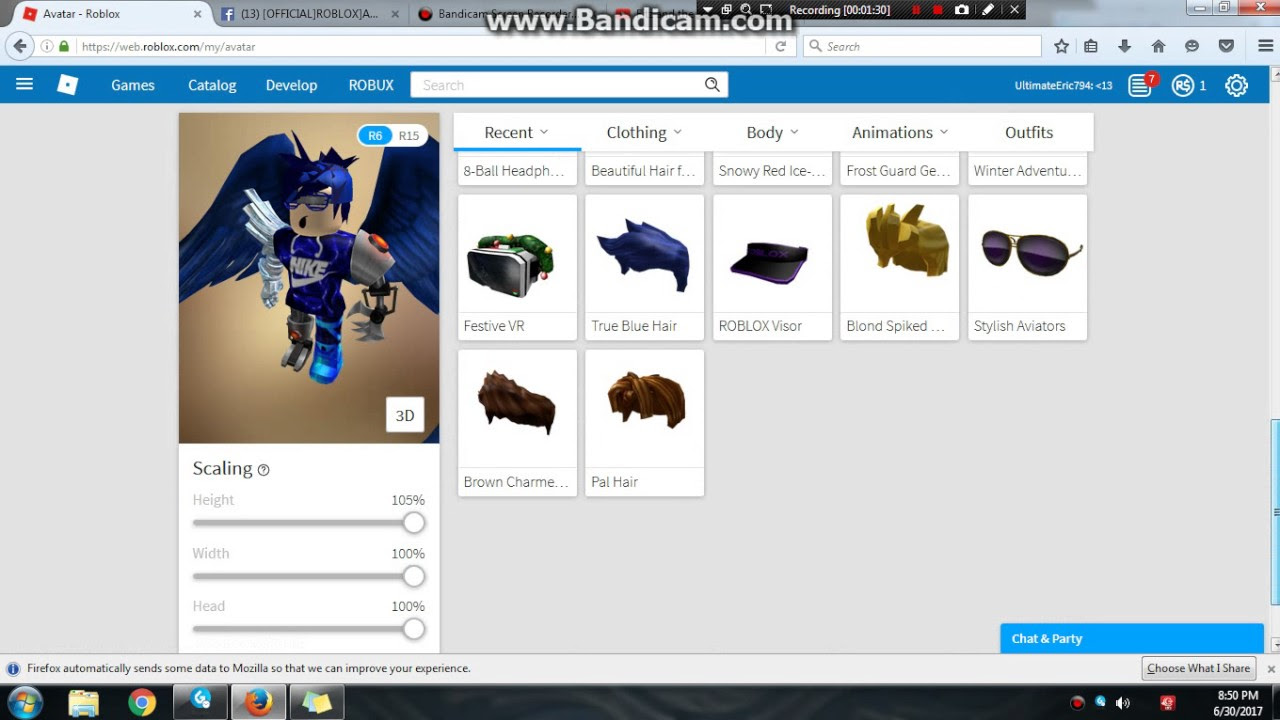This screenshot has height=720, width=1280.
Task: Select the Blond Spiked hair item
Action: pyautogui.click(x=900, y=268)
